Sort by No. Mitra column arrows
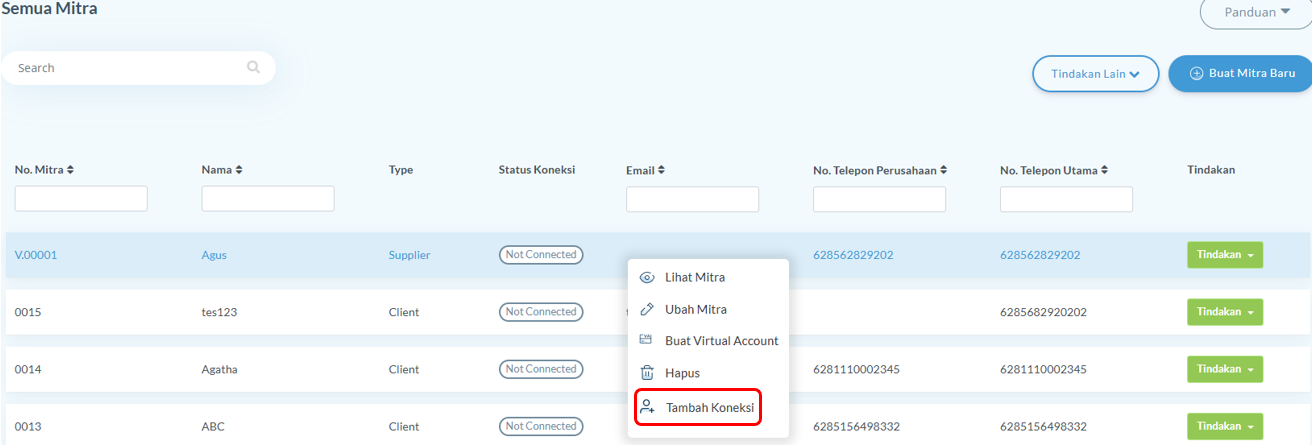The image size is (1312, 446). tap(70, 170)
